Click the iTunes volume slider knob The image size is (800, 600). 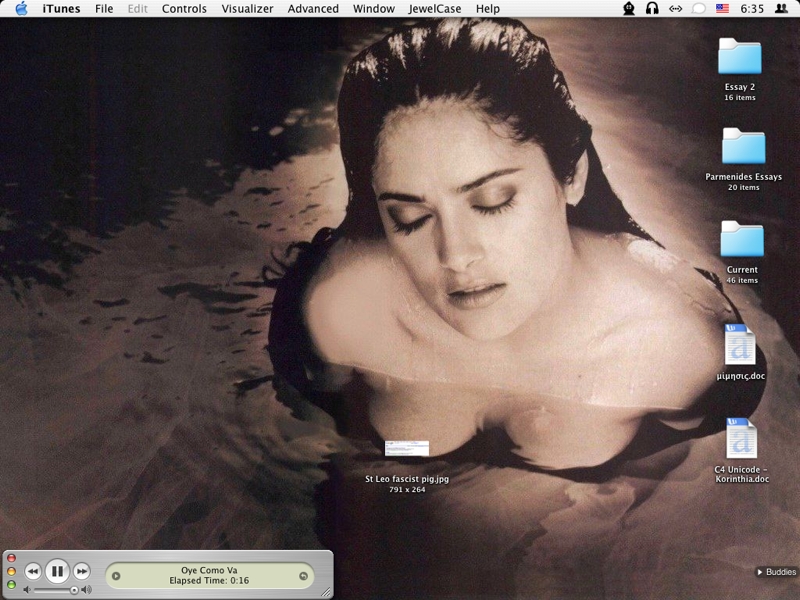tap(74, 590)
